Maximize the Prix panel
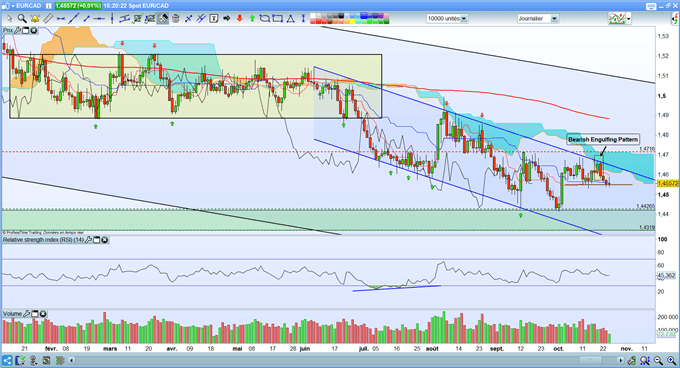Viewport: 680px width, 368px height. pyautogui.click(x=26, y=30)
